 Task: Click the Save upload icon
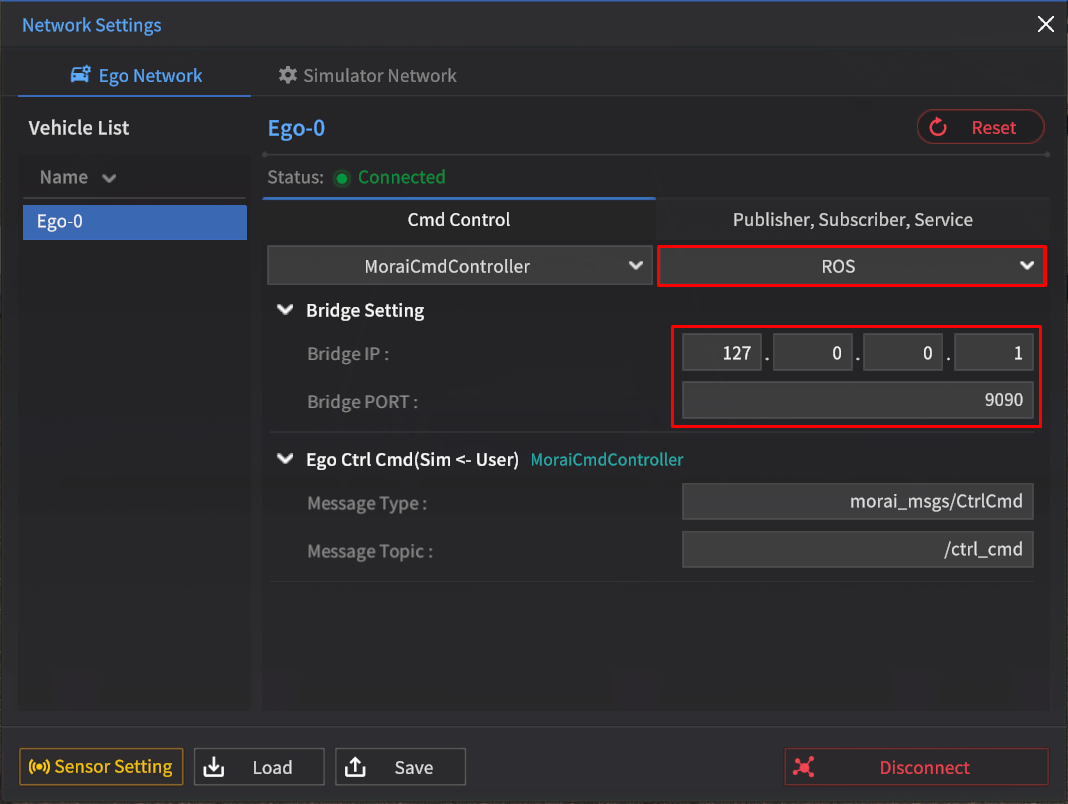click(x=355, y=767)
